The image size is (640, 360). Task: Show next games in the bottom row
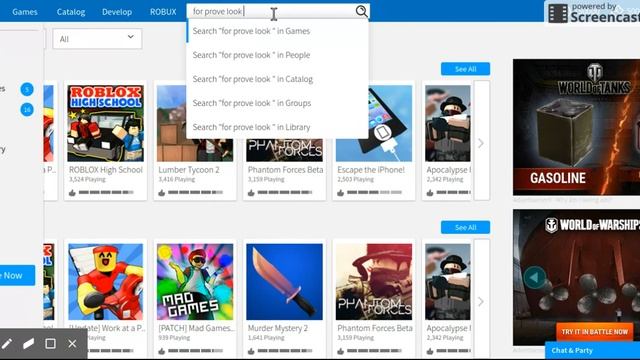[x=481, y=301]
